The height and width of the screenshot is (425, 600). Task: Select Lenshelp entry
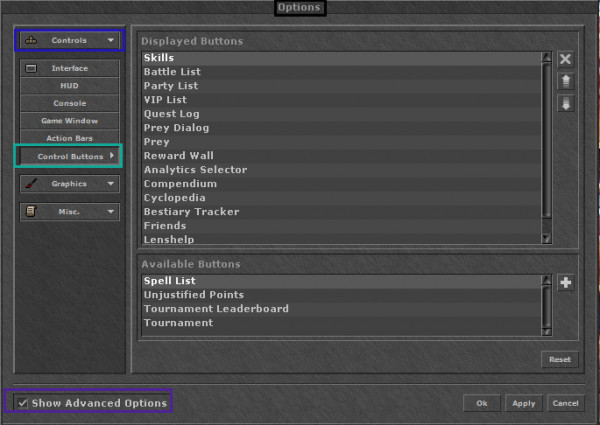[341, 239]
